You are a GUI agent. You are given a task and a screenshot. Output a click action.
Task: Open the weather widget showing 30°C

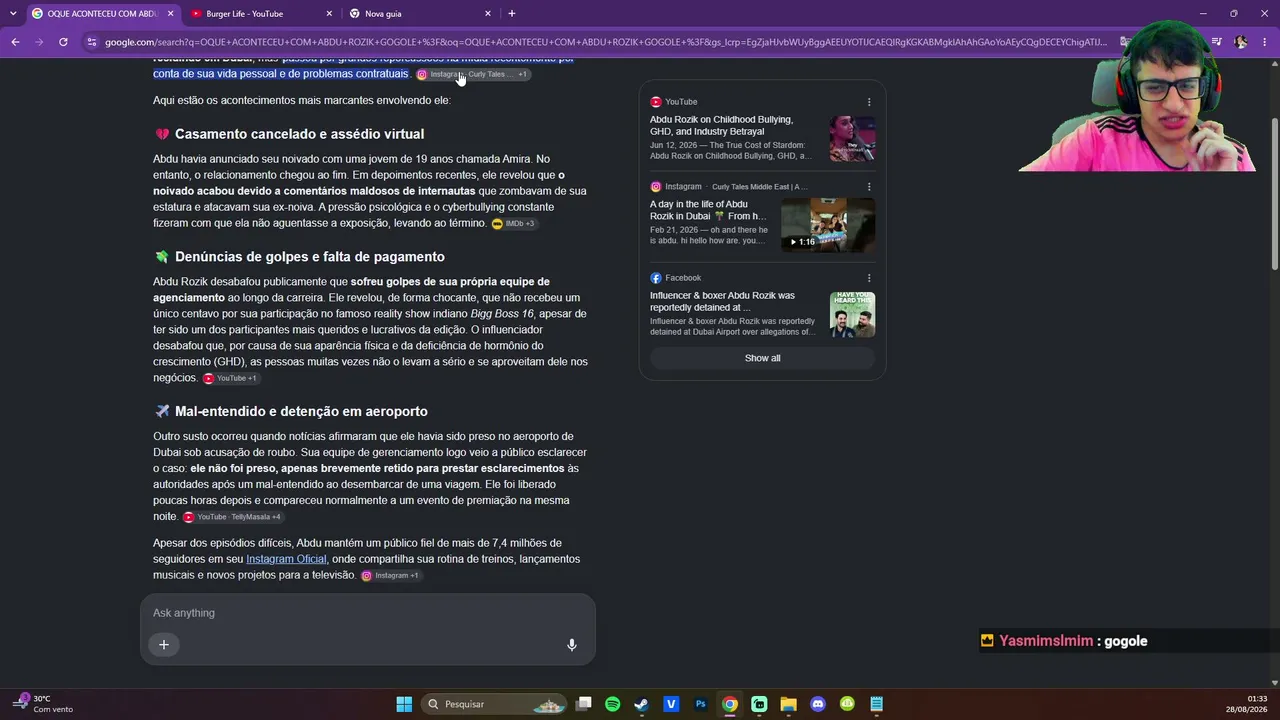coord(44,704)
